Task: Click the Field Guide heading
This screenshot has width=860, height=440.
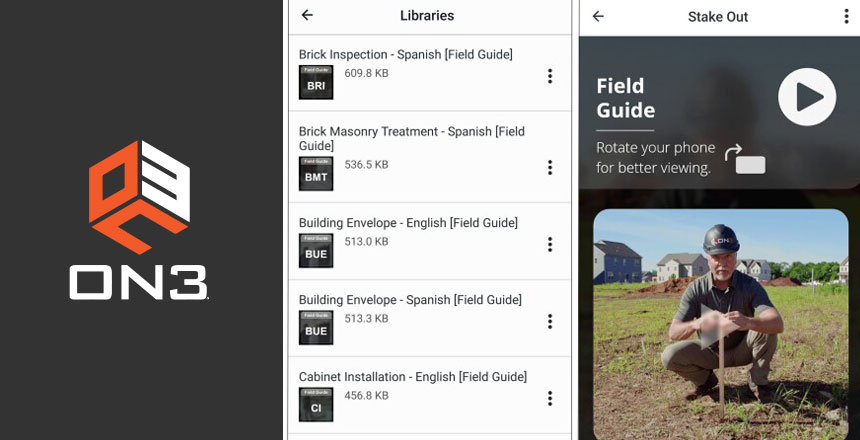Action: coord(625,98)
